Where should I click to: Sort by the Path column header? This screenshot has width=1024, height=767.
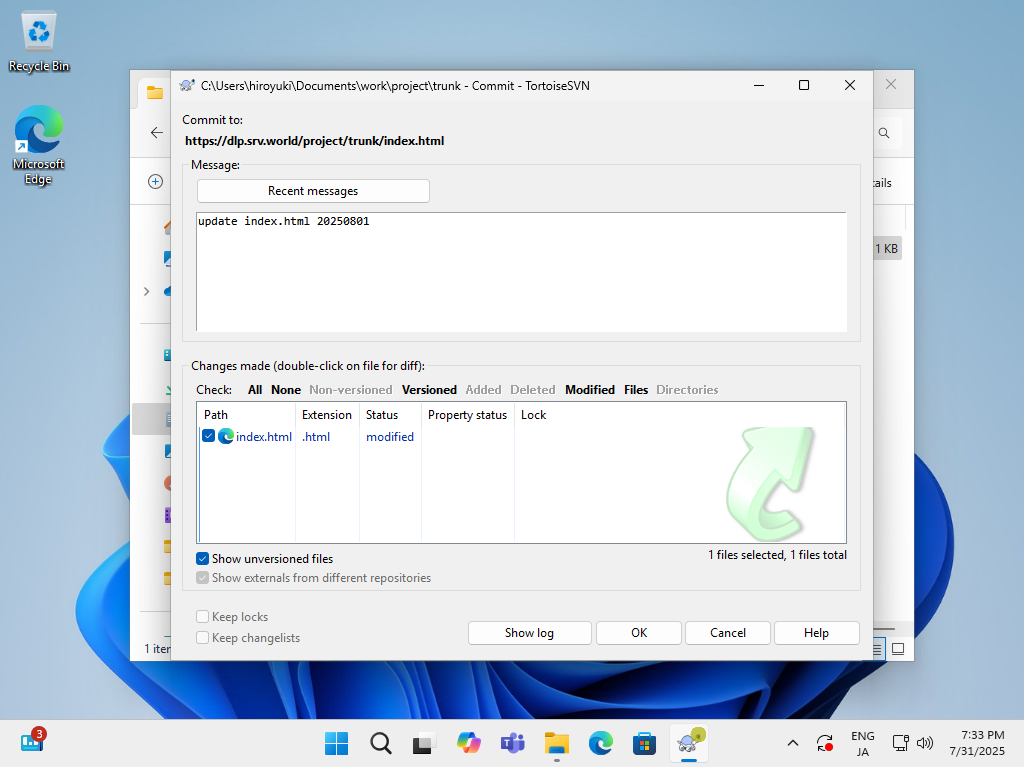246,415
